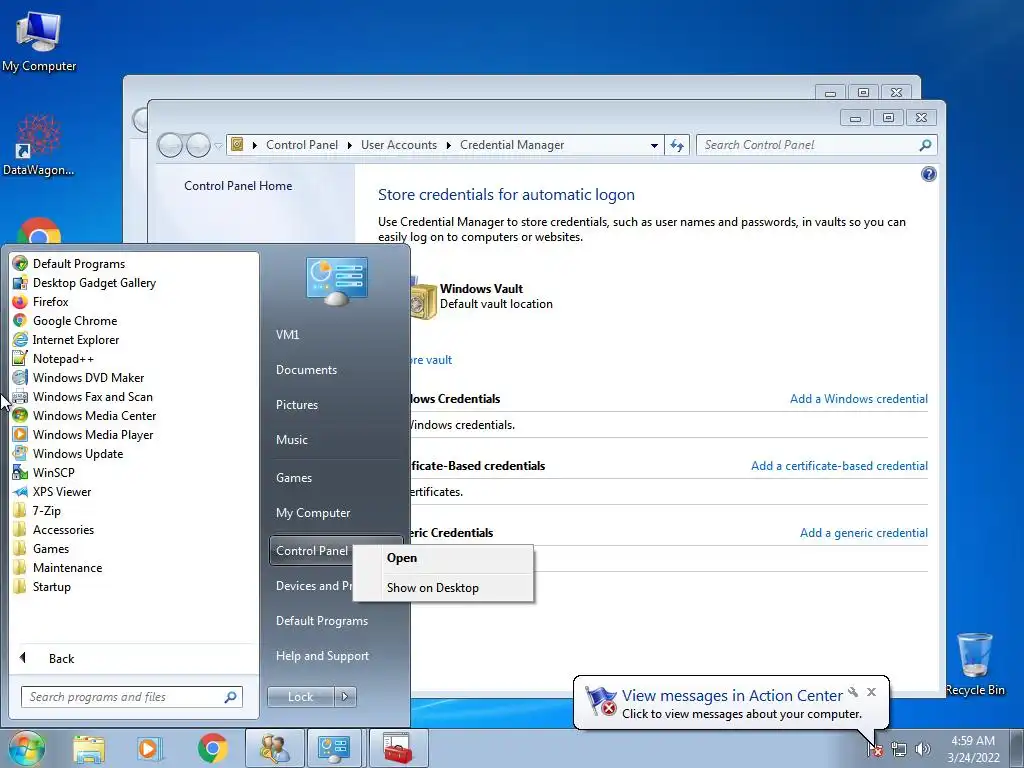Open Windows Fax and Scan
Image resolution: width=1024 pixels, height=768 pixels.
[92, 396]
